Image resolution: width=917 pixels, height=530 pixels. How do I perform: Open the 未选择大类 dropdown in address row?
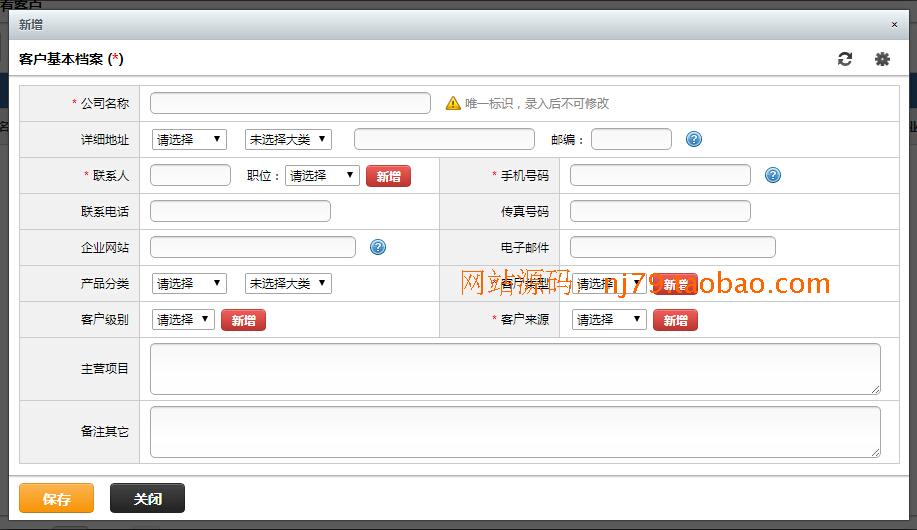click(x=287, y=139)
